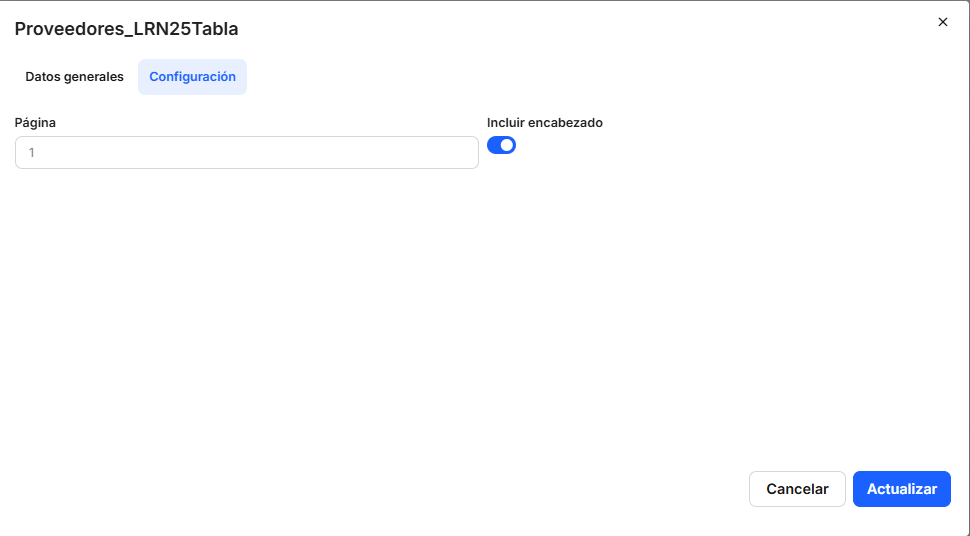Open the general data tab
The width and height of the screenshot is (970, 536).
pyautogui.click(x=74, y=77)
